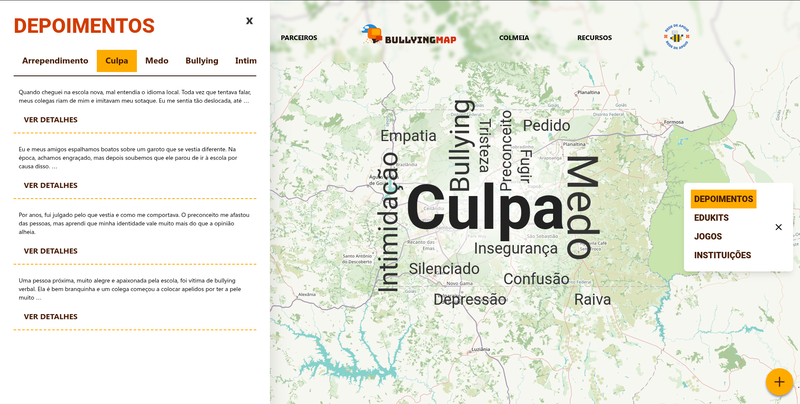The width and height of the screenshot is (800, 404).
Task: Close the Depoimentos panel with X
Action: (x=249, y=21)
